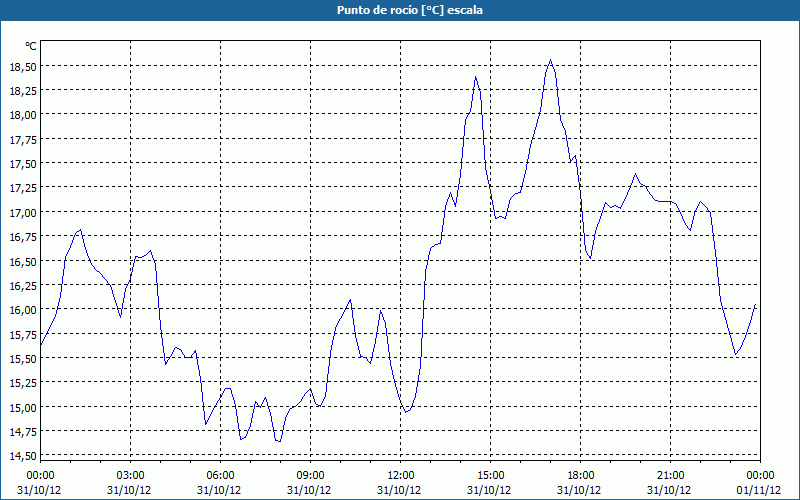Click the 17,75 y-axis value
Screen dimensions: 800x500
point(23,140)
